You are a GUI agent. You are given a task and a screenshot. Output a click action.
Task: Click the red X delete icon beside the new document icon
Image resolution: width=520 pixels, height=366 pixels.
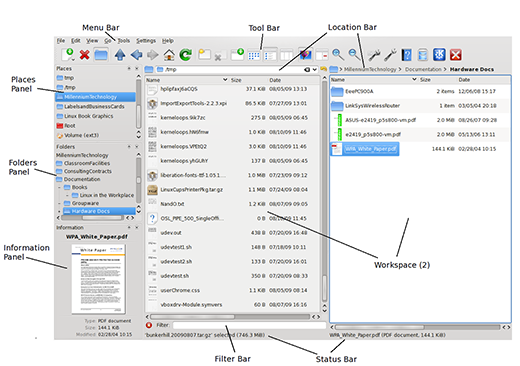click(x=84, y=55)
